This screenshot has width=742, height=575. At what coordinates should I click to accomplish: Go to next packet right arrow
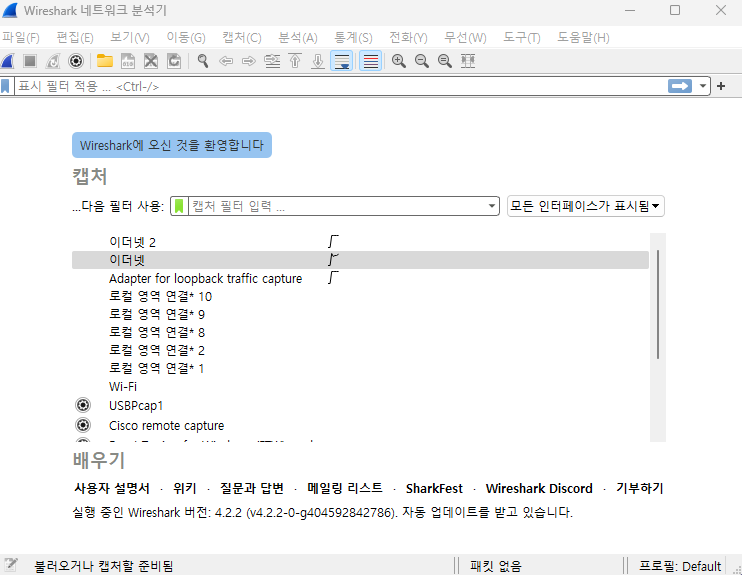(249, 61)
